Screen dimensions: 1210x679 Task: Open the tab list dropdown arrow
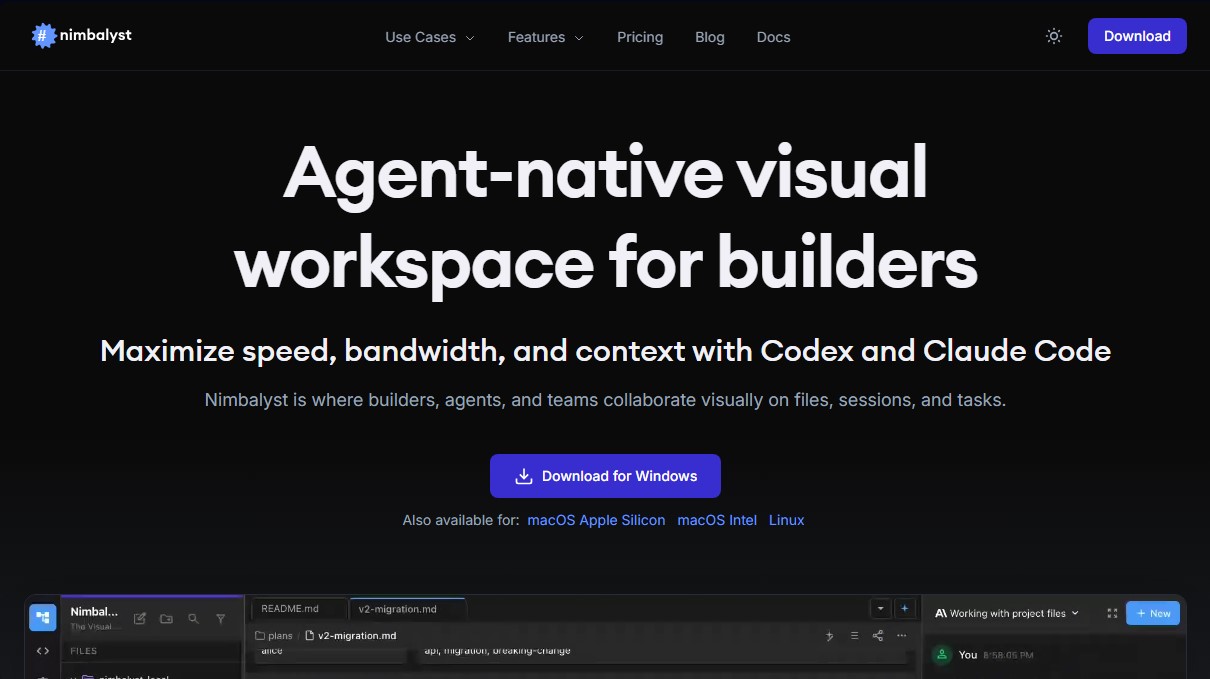tap(880, 608)
